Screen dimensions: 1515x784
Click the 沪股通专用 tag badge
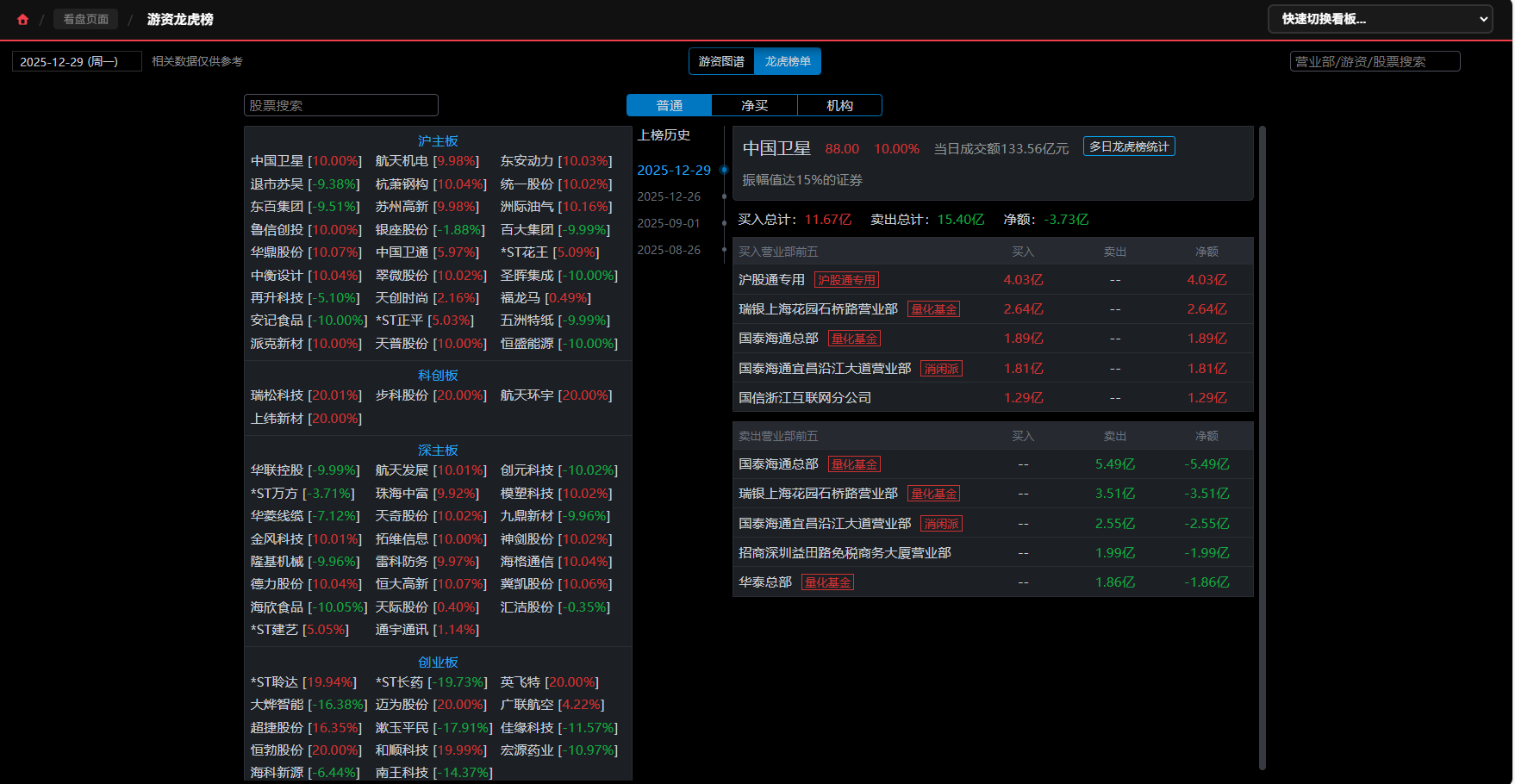tap(846, 280)
